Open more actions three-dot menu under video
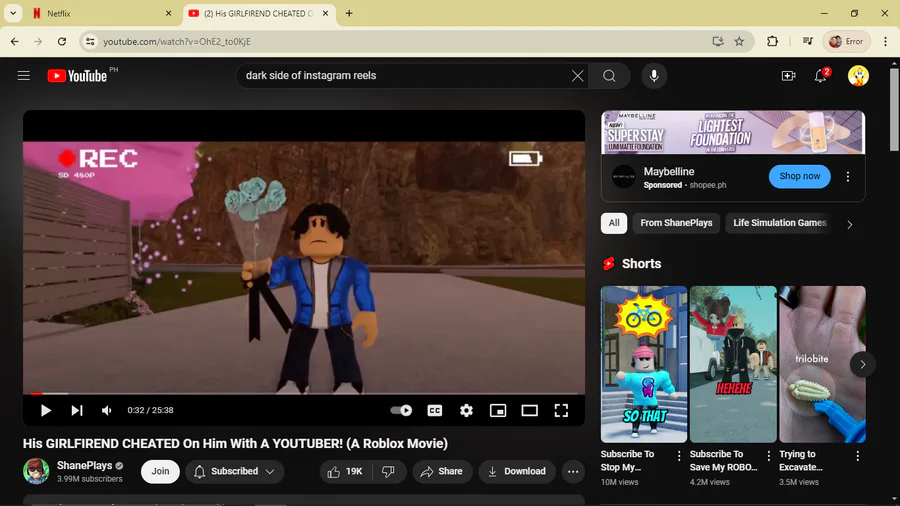This screenshot has width=900, height=506. click(x=573, y=472)
